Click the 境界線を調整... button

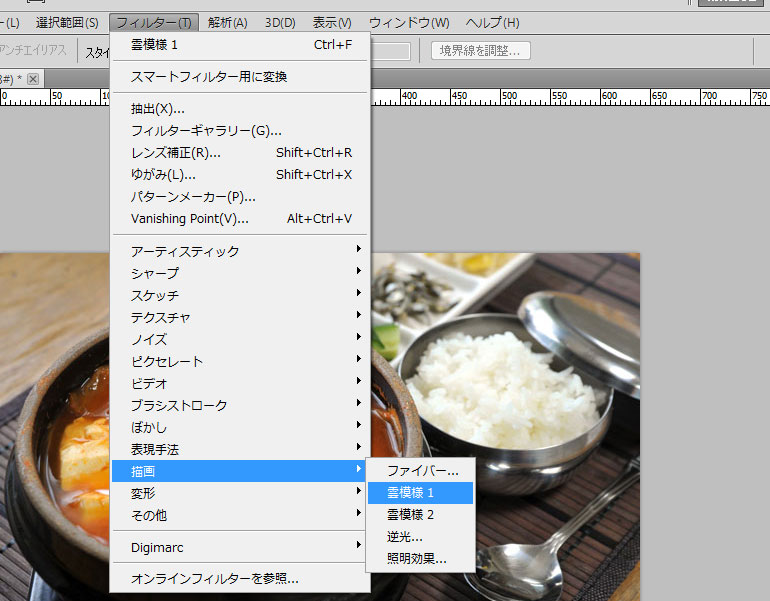(481, 51)
